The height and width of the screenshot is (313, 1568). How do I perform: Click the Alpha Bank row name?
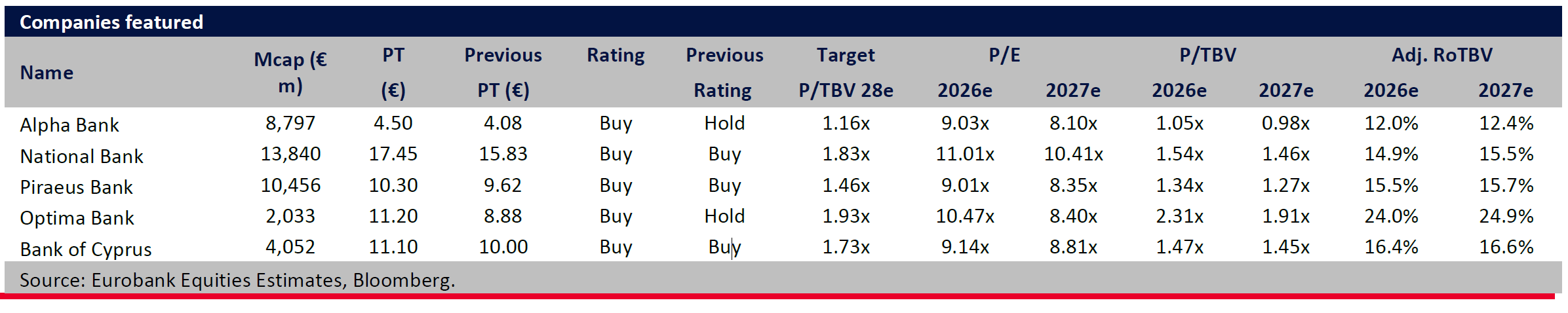[x=69, y=124]
